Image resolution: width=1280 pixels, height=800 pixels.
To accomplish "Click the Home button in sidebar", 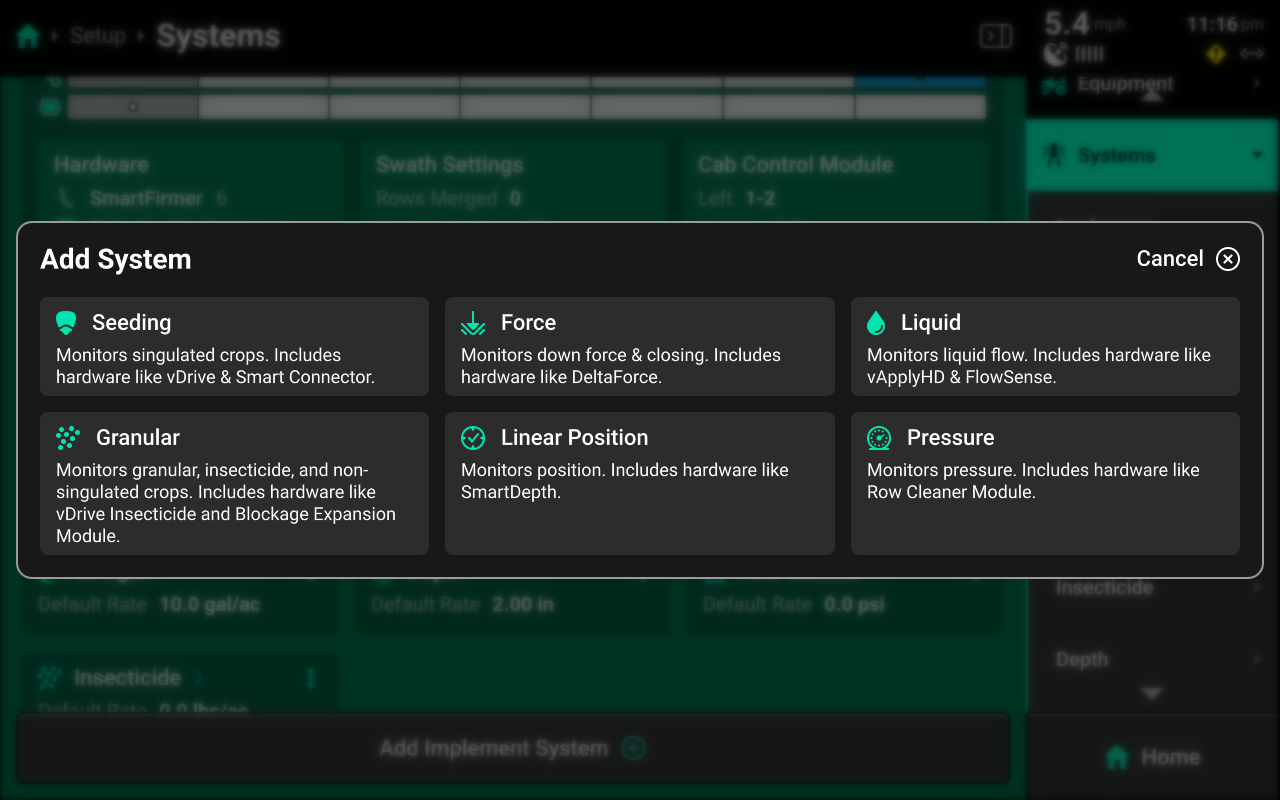I will (1153, 757).
